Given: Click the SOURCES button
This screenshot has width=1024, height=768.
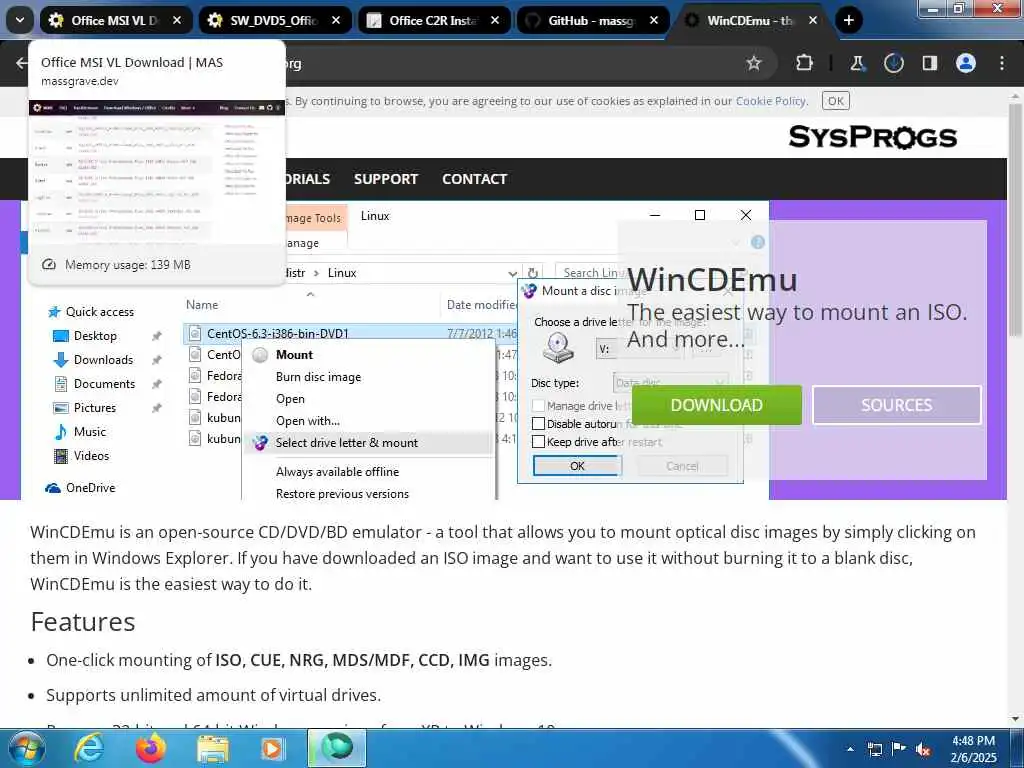Looking at the screenshot, I should coord(897,405).
